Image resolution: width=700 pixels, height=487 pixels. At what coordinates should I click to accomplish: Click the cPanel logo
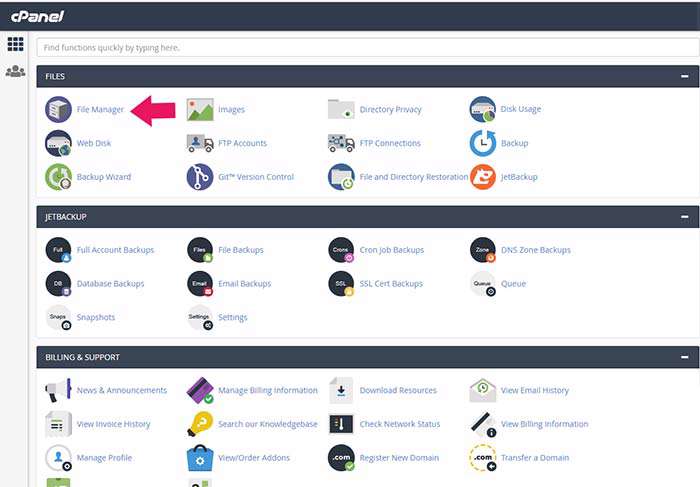38,17
